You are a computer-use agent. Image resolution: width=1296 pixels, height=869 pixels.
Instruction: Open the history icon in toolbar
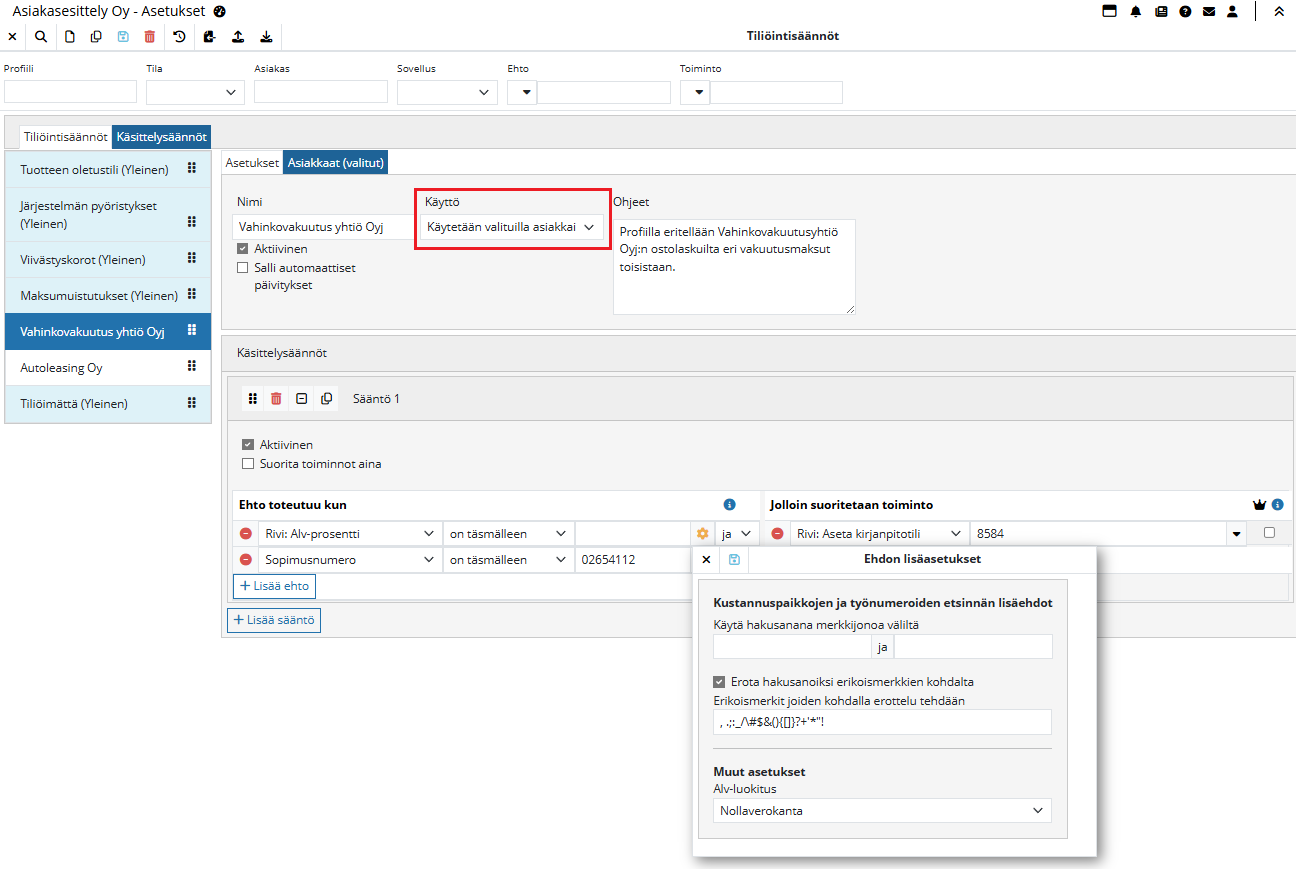point(179,37)
